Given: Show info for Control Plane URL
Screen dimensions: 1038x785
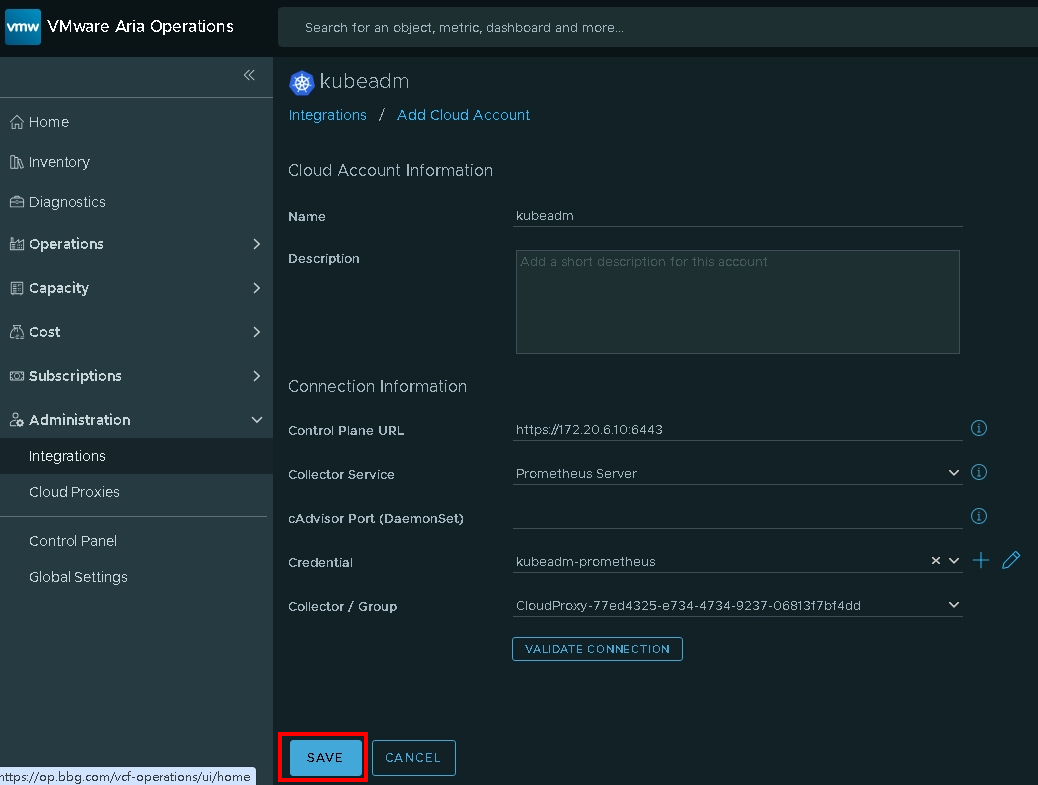Looking at the screenshot, I should coord(978,428).
